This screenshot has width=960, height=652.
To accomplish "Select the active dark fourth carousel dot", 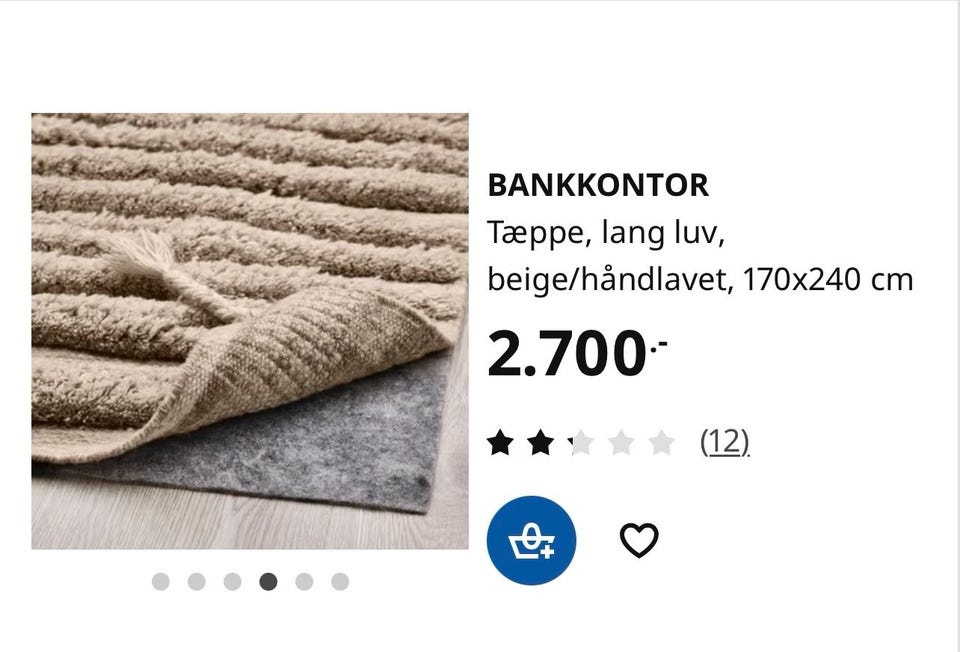I will pyautogui.click(x=268, y=582).
